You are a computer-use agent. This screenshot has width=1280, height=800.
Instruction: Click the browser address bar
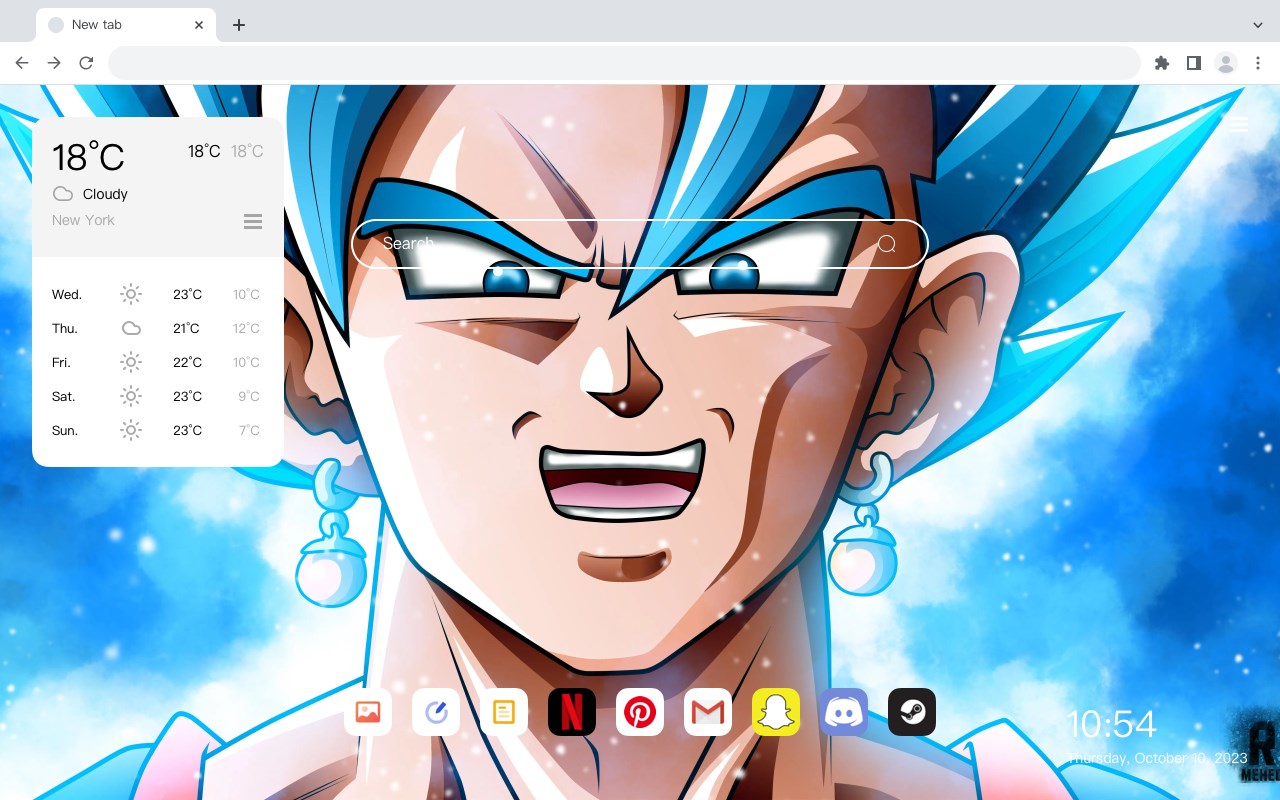click(624, 63)
